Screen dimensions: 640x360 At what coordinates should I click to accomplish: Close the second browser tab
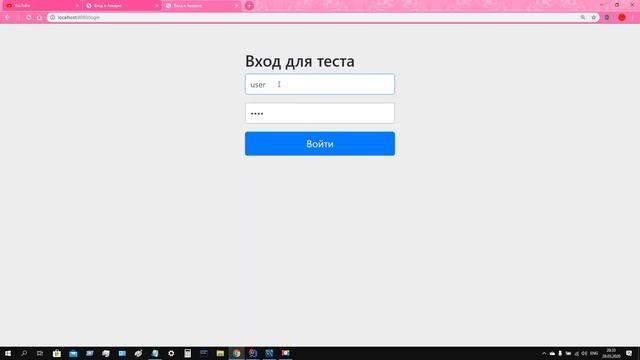[157, 6]
